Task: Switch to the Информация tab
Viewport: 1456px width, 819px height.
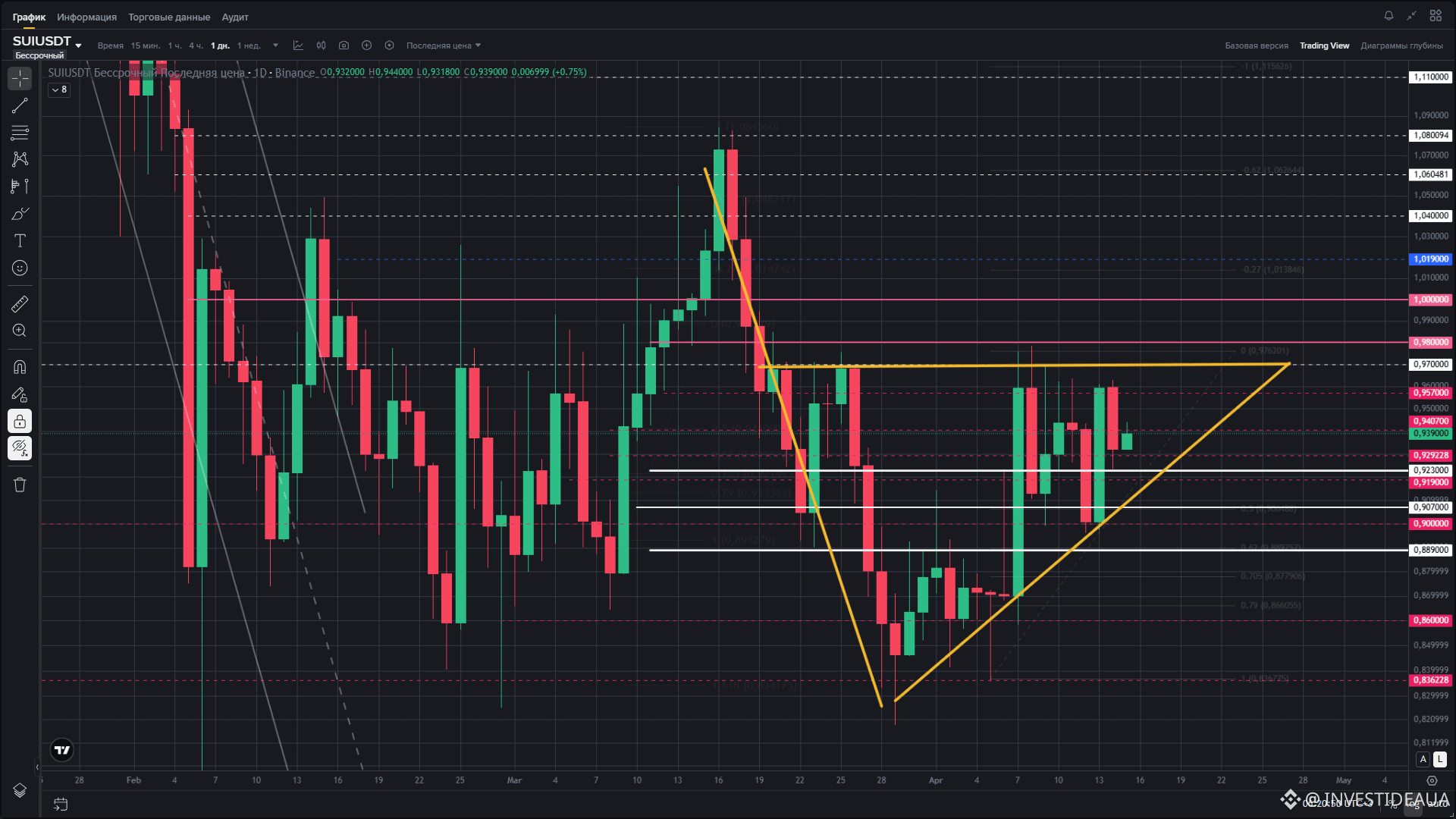Action: pyautogui.click(x=86, y=17)
